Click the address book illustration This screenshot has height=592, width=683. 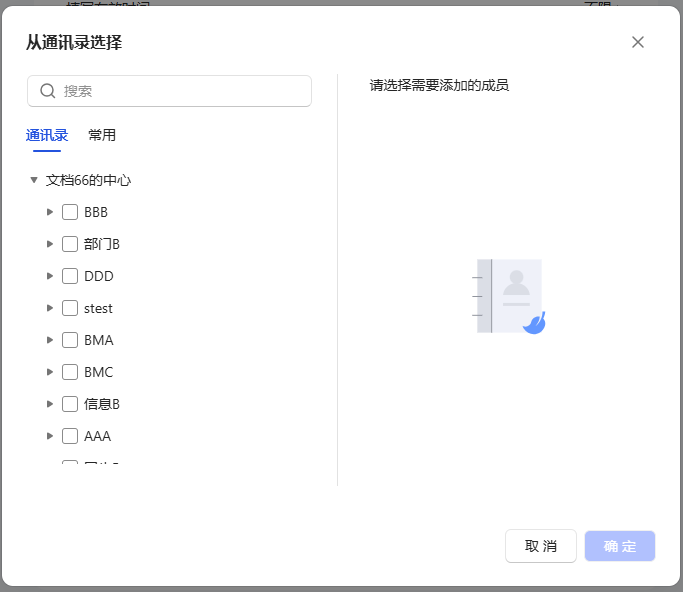(510, 297)
